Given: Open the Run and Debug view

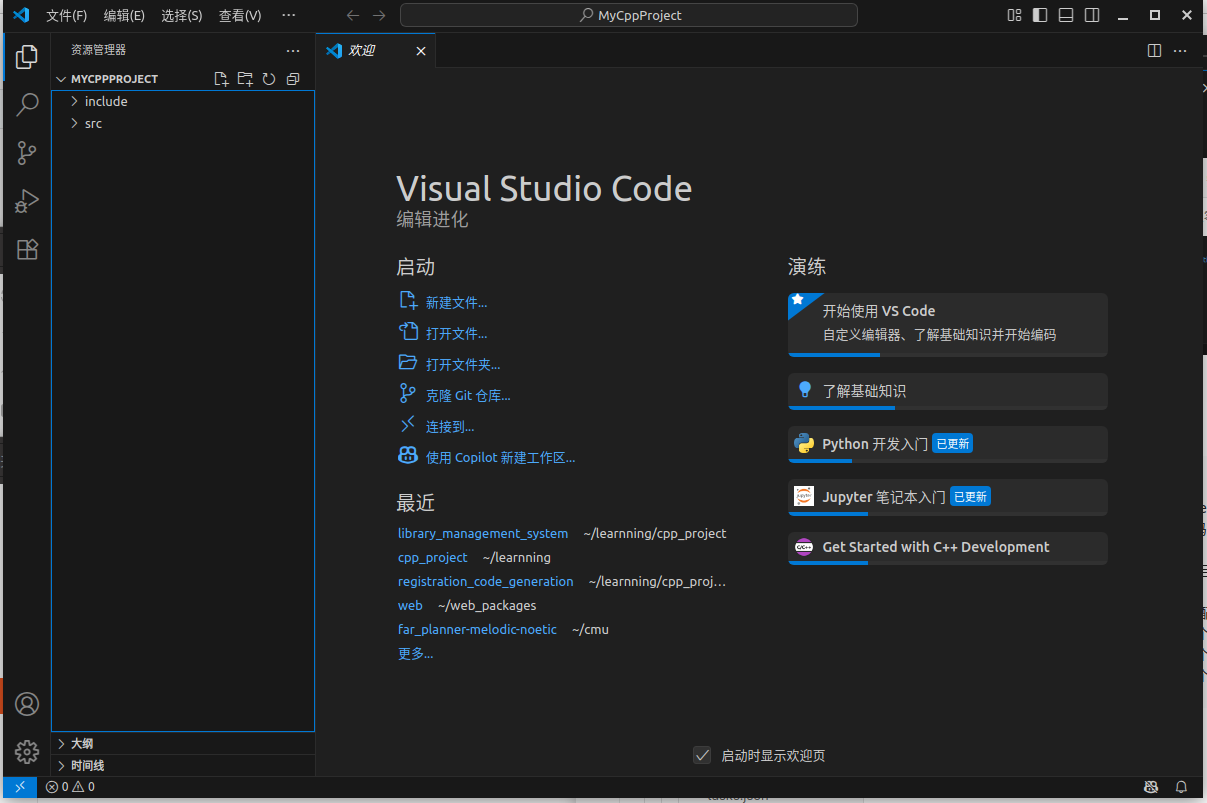Looking at the screenshot, I should point(27,201).
